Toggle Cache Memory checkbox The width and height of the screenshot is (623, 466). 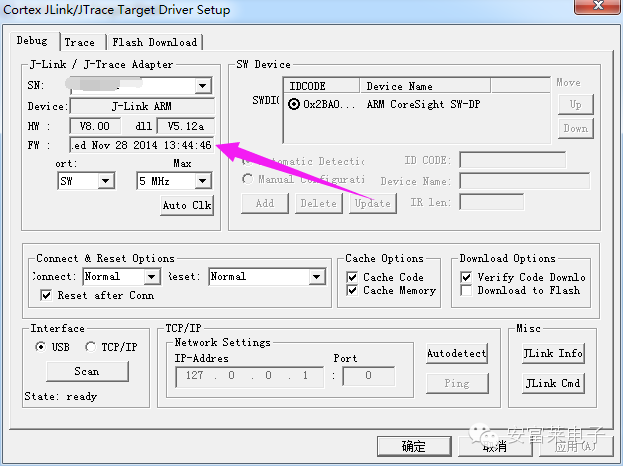point(352,290)
